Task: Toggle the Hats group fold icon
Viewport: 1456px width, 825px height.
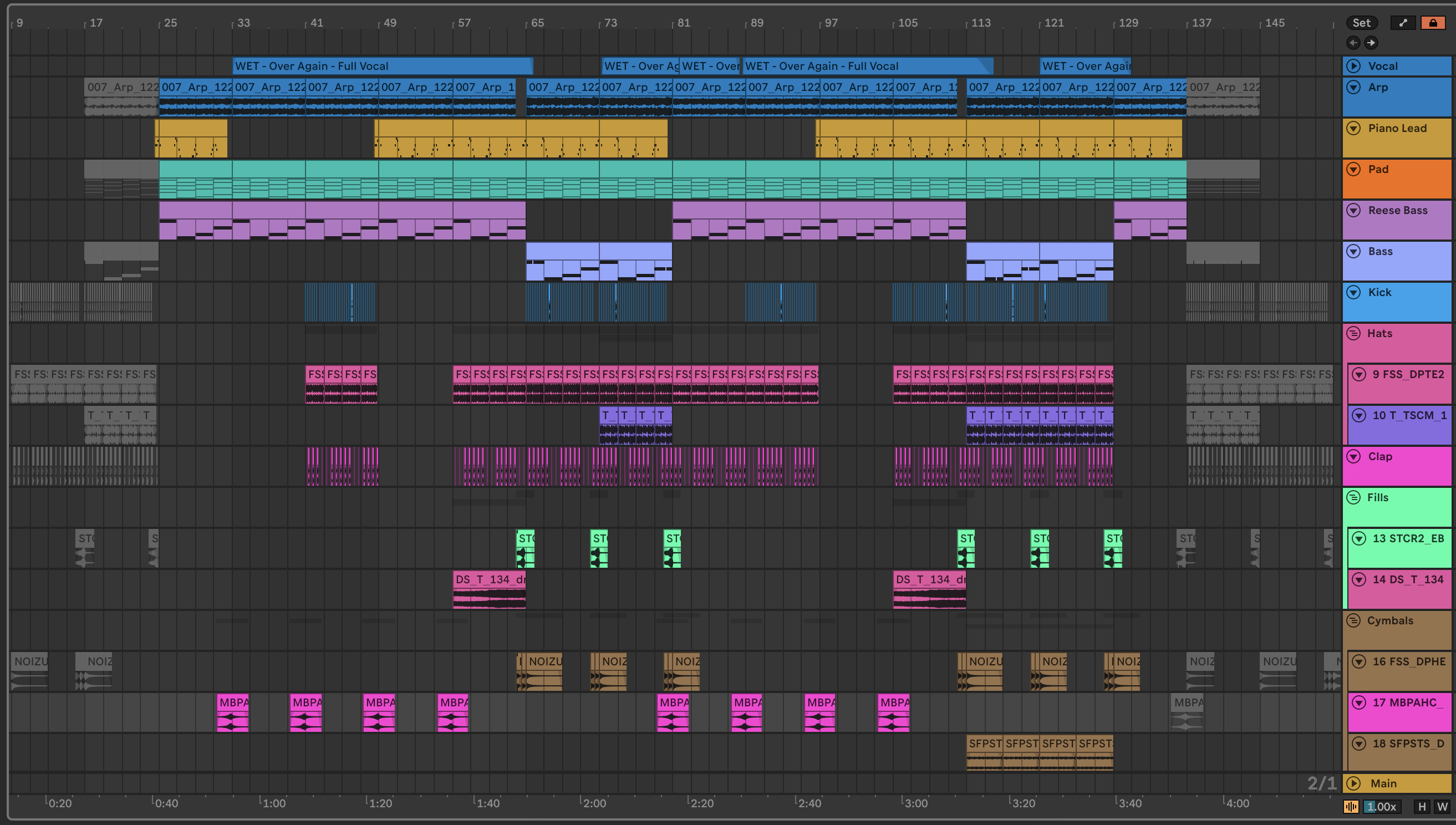Action: 1353,333
